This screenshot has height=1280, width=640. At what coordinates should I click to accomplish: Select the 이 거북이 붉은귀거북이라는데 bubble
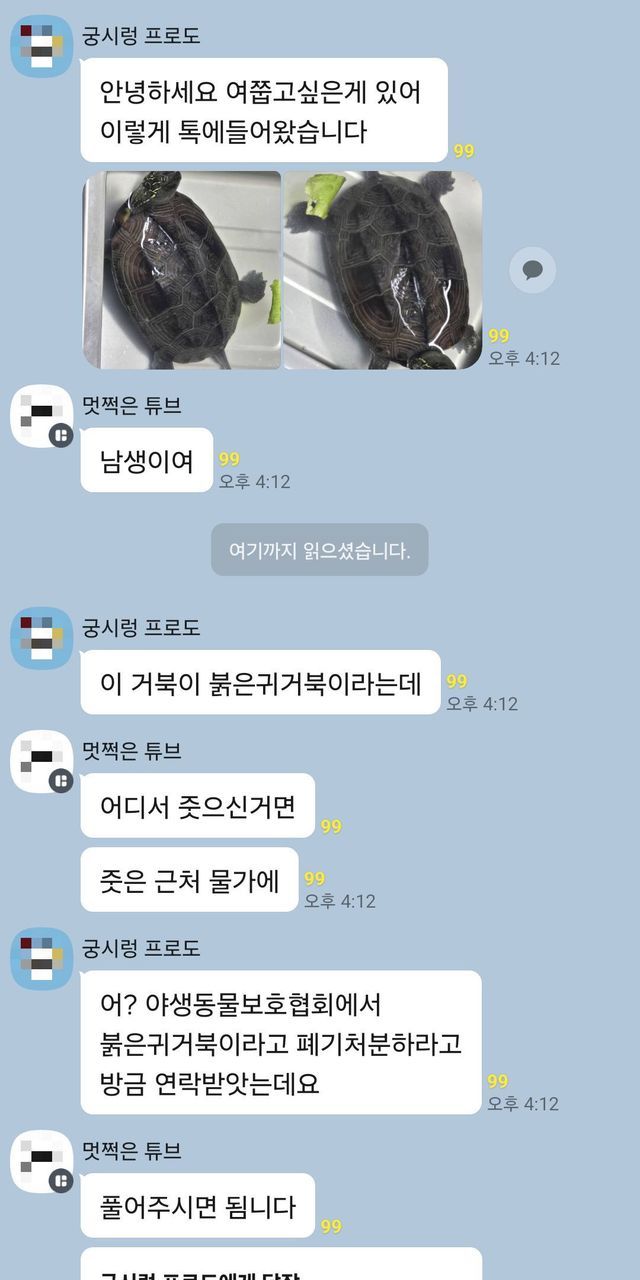[x=261, y=682]
